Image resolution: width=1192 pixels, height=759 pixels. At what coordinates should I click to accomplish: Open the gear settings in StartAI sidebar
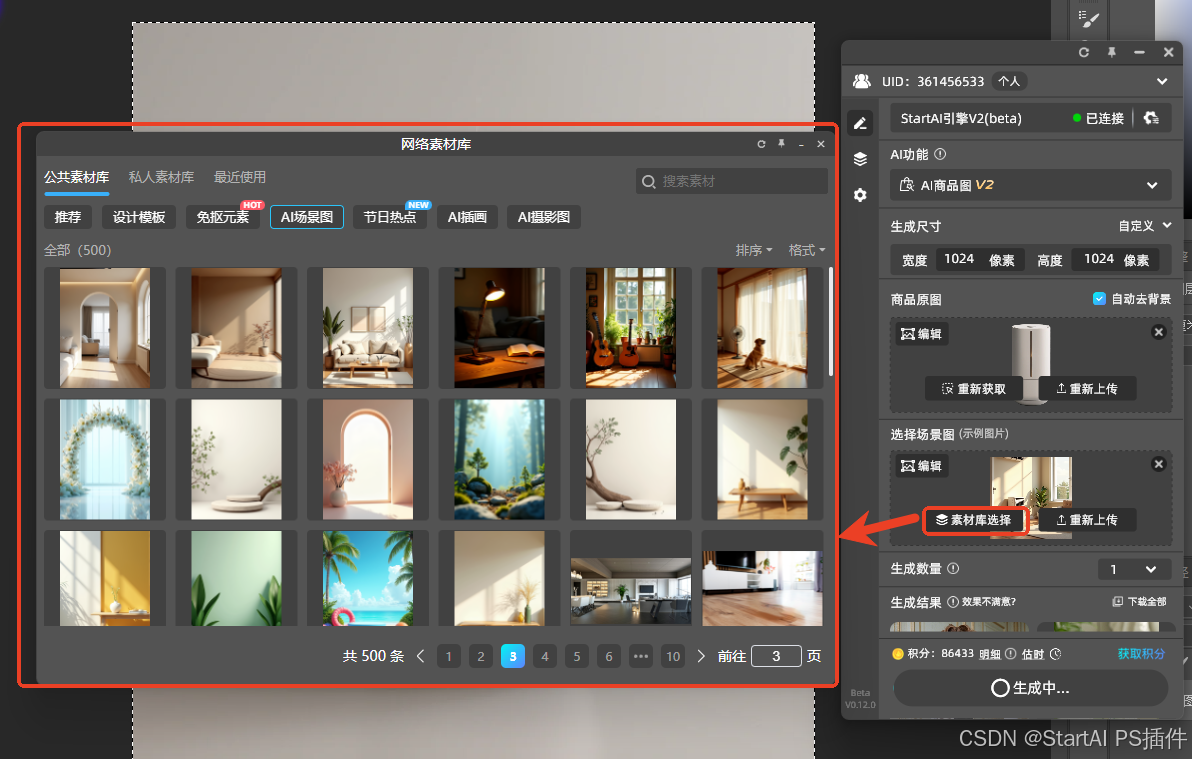tap(860, 195)
